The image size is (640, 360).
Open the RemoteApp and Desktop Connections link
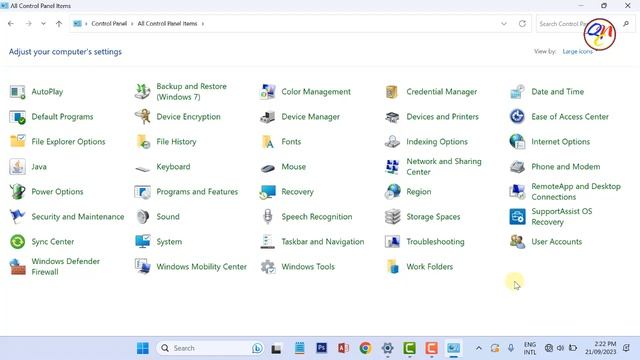click(576, 191)
